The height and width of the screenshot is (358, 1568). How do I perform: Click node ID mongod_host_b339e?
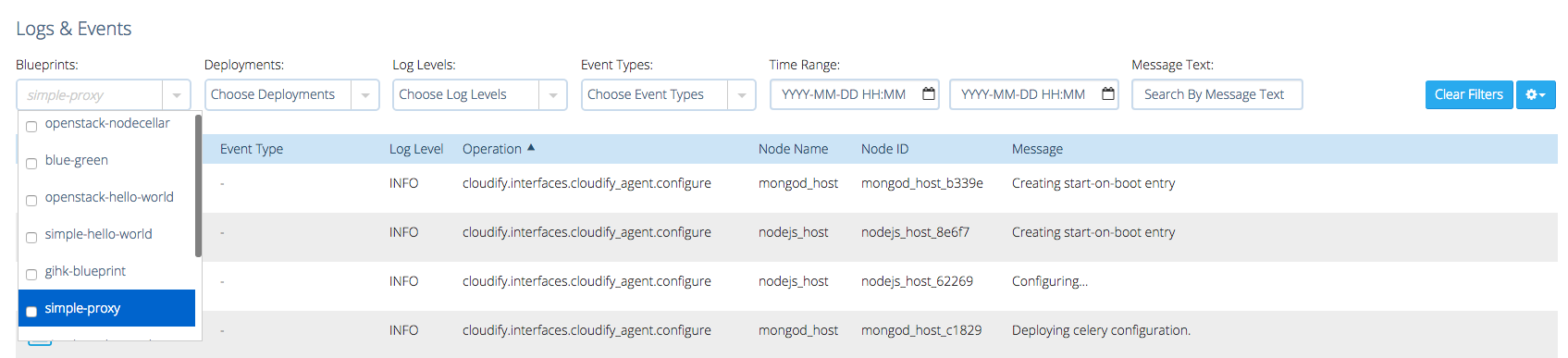[922, 183]
